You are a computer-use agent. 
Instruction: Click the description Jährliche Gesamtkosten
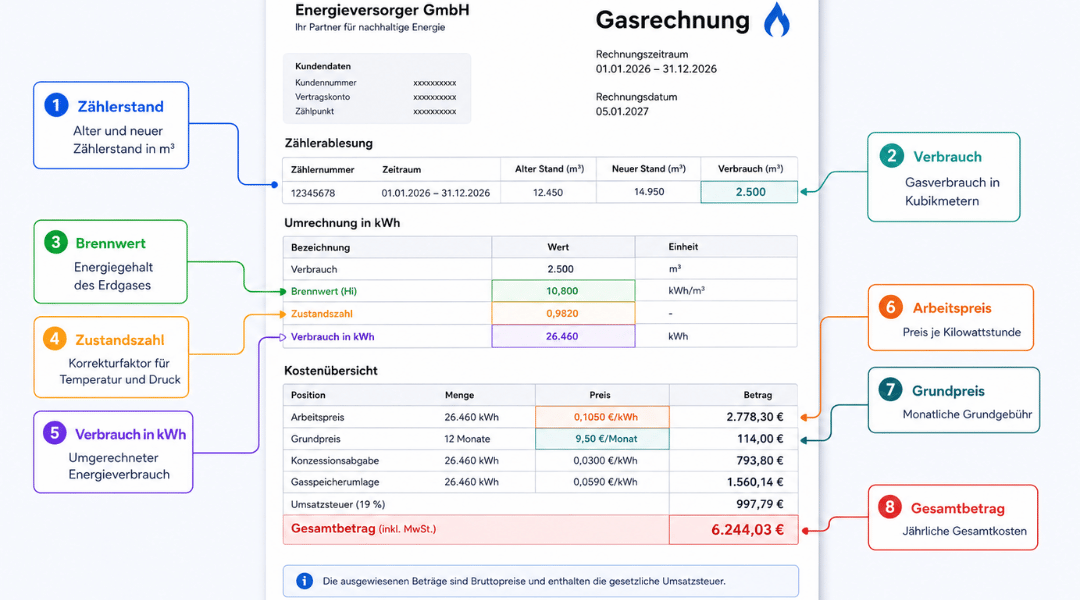pyautogui.click(x=964, y=531)
